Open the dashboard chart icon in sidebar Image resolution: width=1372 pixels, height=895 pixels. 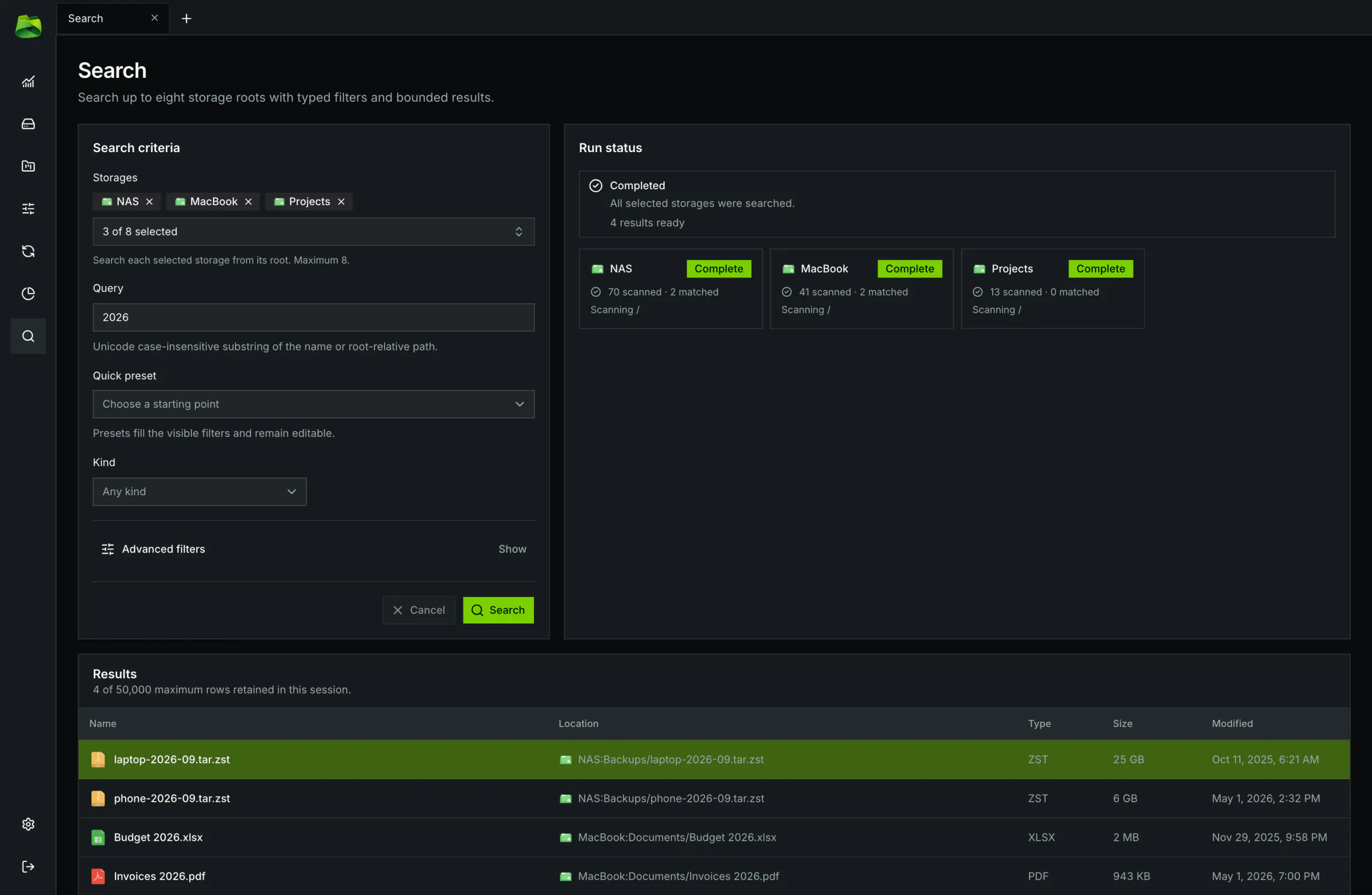pos(27,81)
